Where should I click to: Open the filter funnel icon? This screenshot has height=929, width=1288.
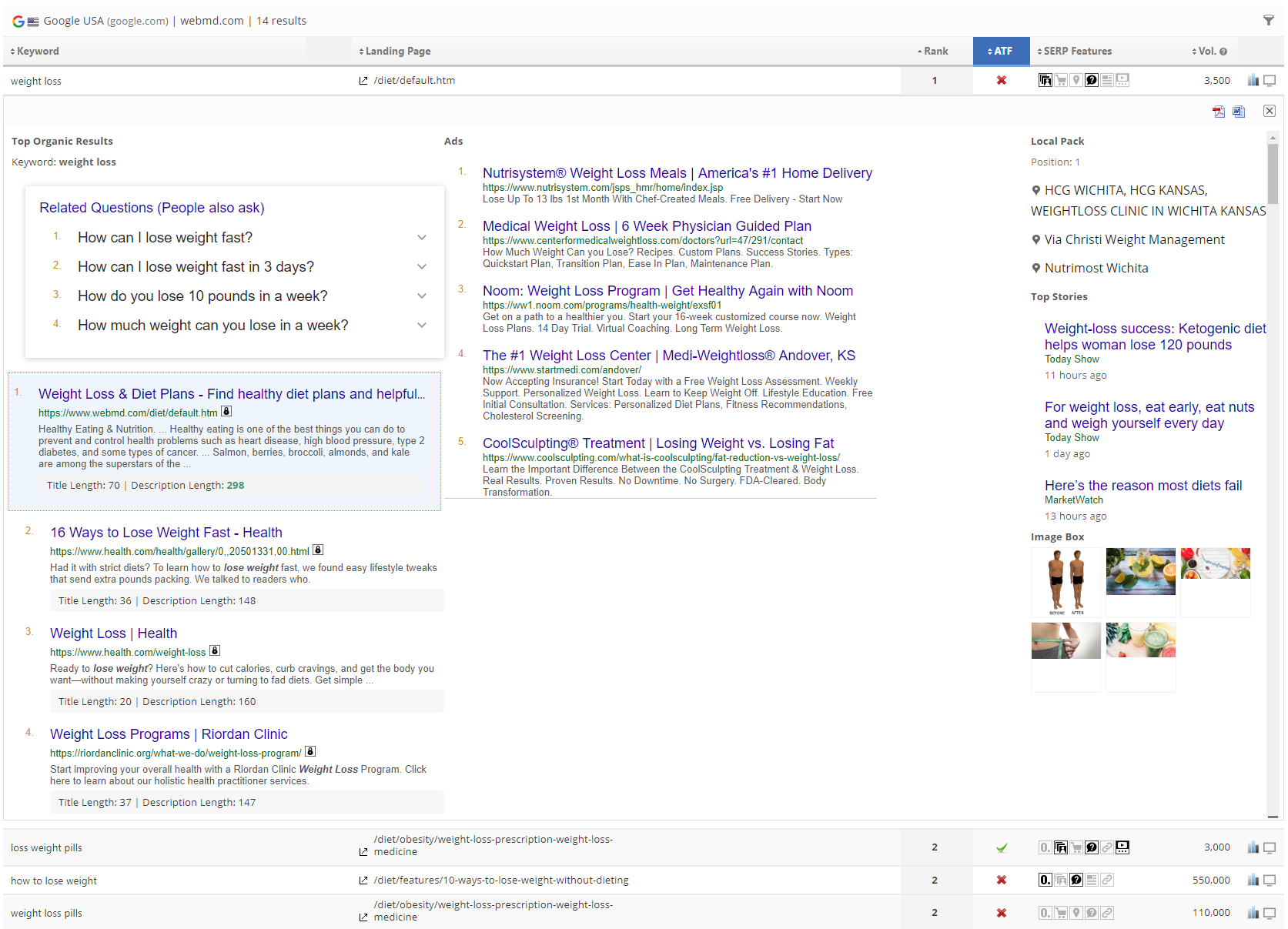[x=1268, y=21]
